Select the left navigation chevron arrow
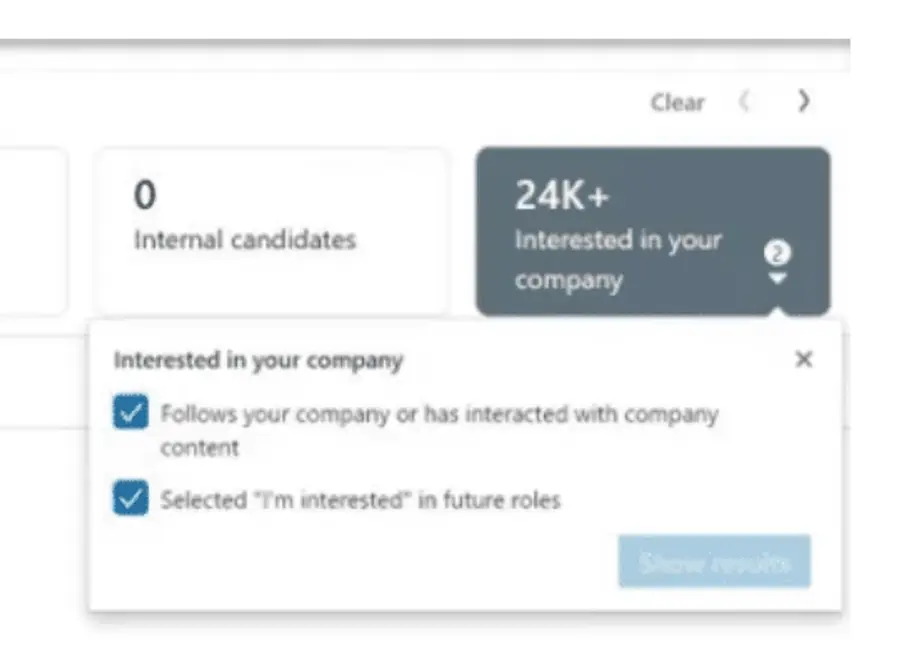Image resolution: width=900 pixels, height=660 pixels. pos(744,102)
